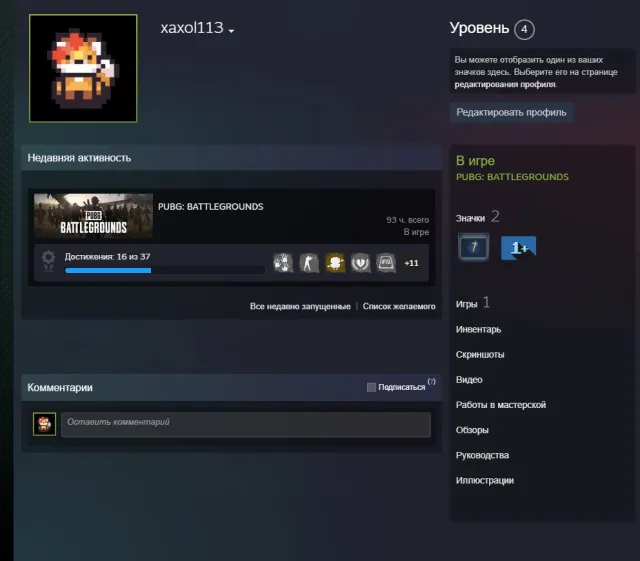Click '93 ч. всего' playtime text
The width and height of the screenshot is (640, 561).
[x=407, y=220]
